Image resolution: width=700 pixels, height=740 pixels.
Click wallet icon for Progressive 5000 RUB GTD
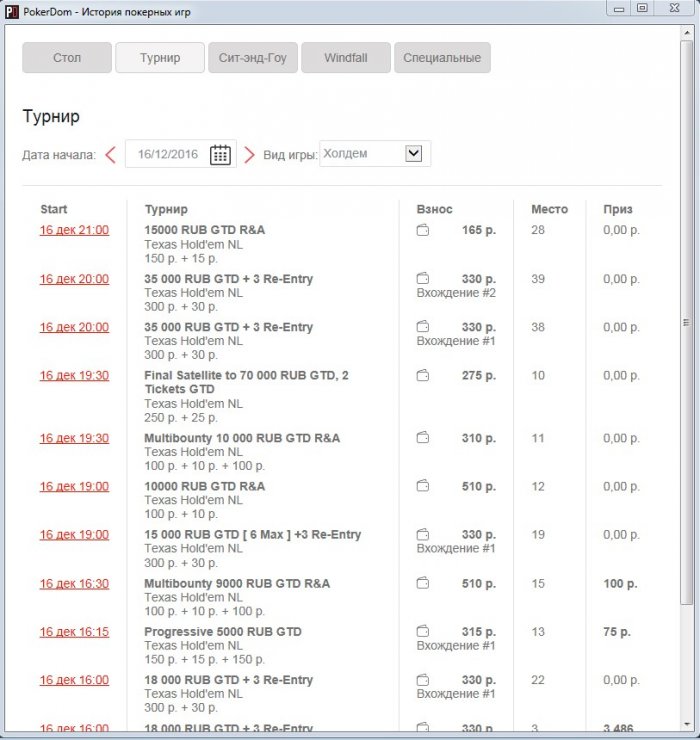pyautogui.click(x=423, y=631)
